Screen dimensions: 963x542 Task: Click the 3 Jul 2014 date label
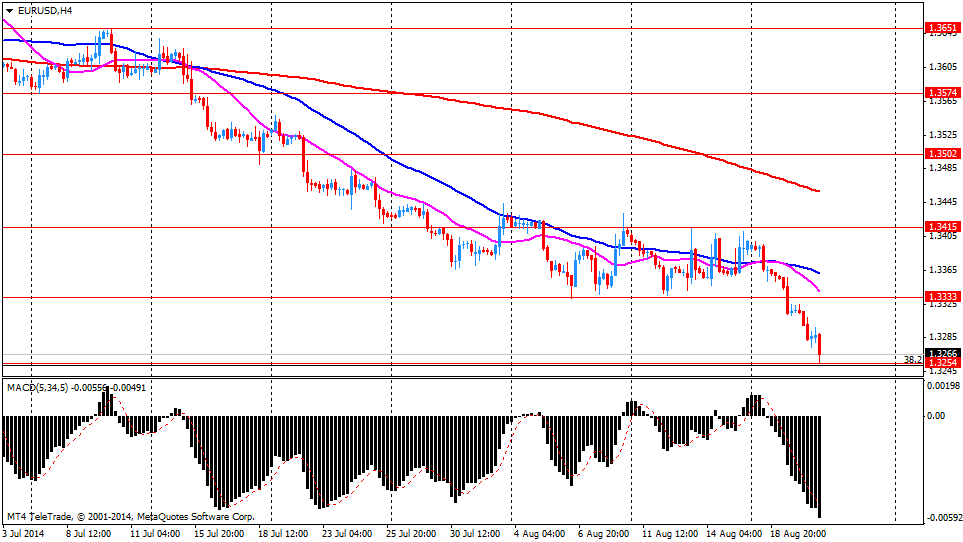23,533
